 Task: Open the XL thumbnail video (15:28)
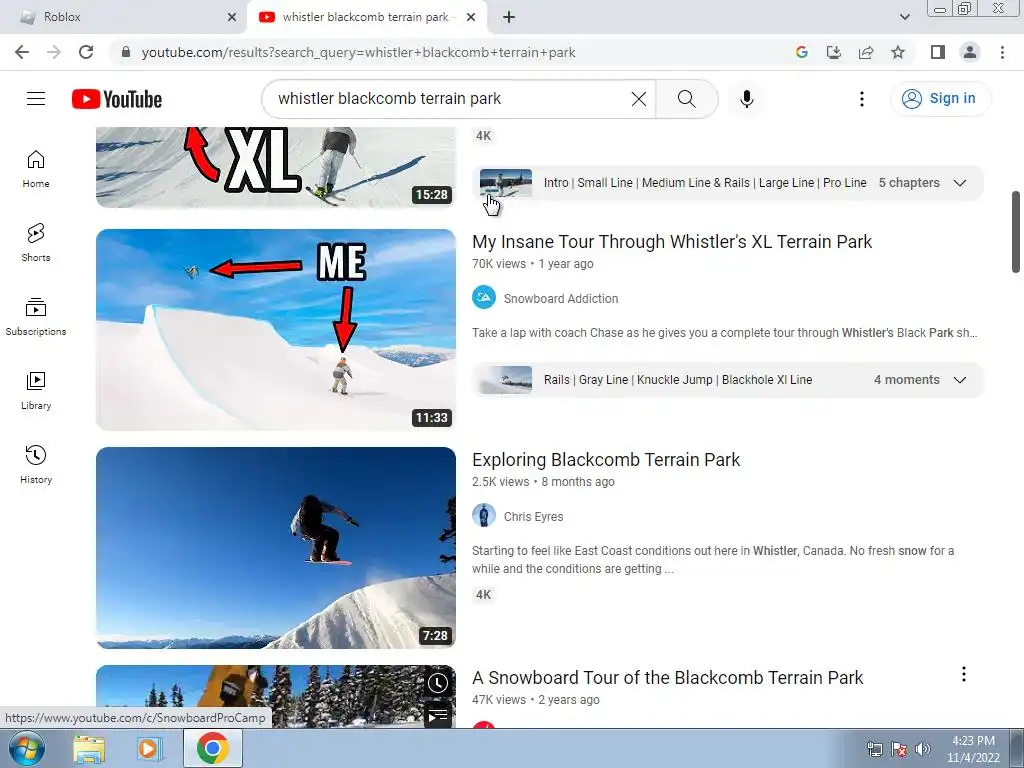click(x=276, y=167)
